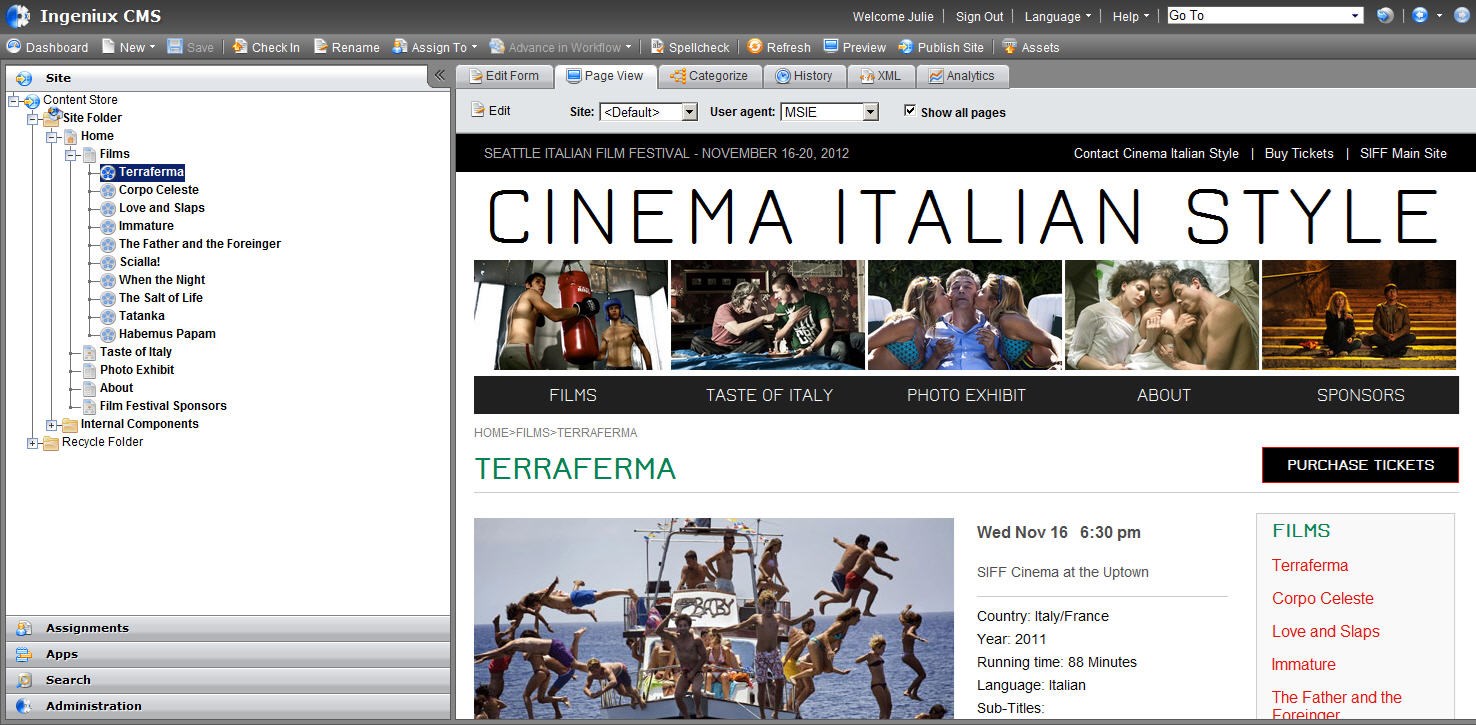
Task: Switch to the Categorize tab
Action: pos(709,76)
